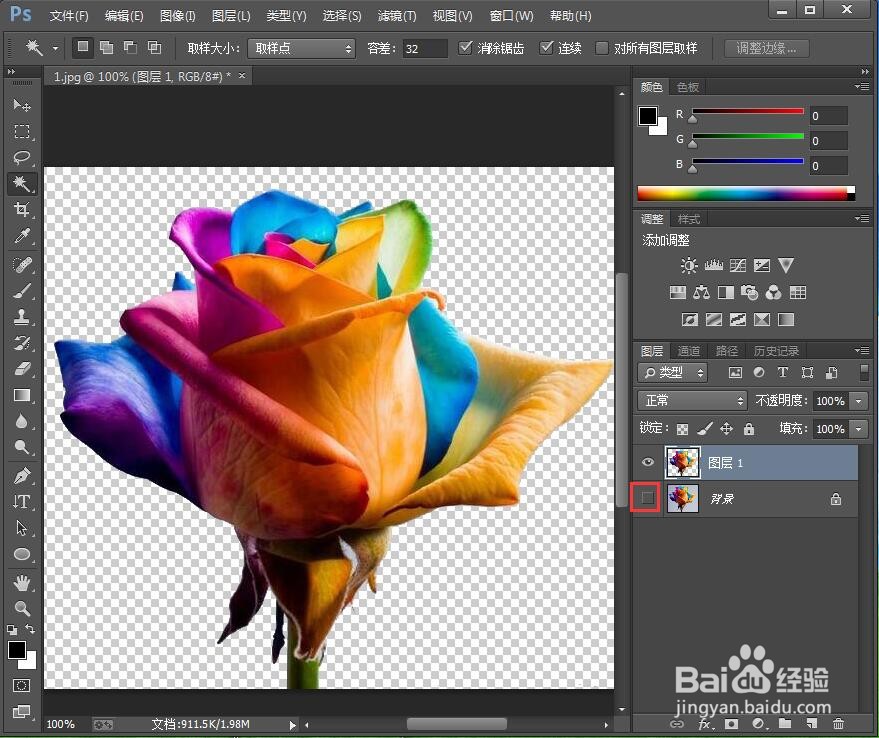879x738 pixels.
Task: Click the 调整边缘 button
Action: pos(767,48)
